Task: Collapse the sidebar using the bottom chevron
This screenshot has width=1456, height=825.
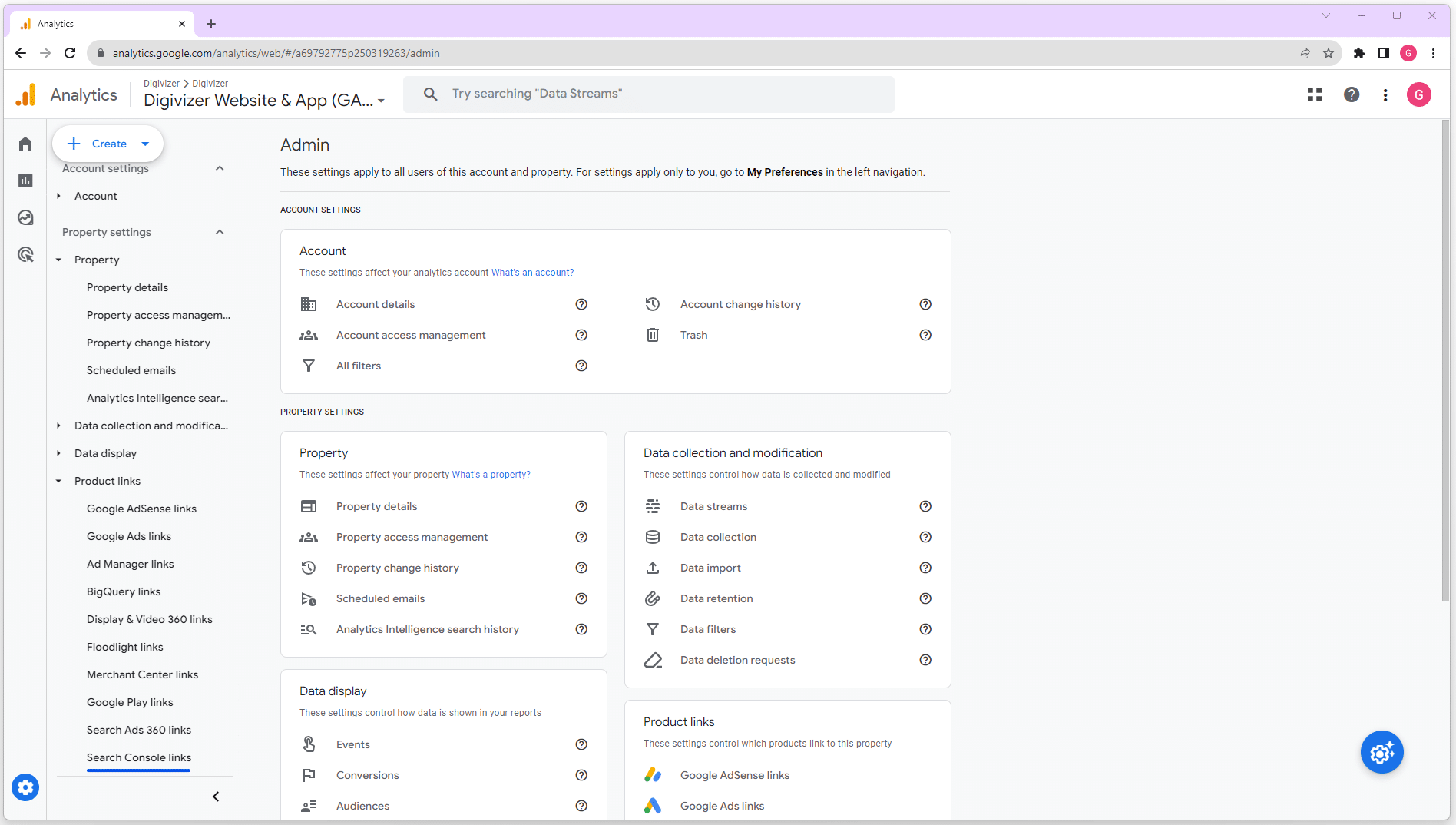Action: 216,797
